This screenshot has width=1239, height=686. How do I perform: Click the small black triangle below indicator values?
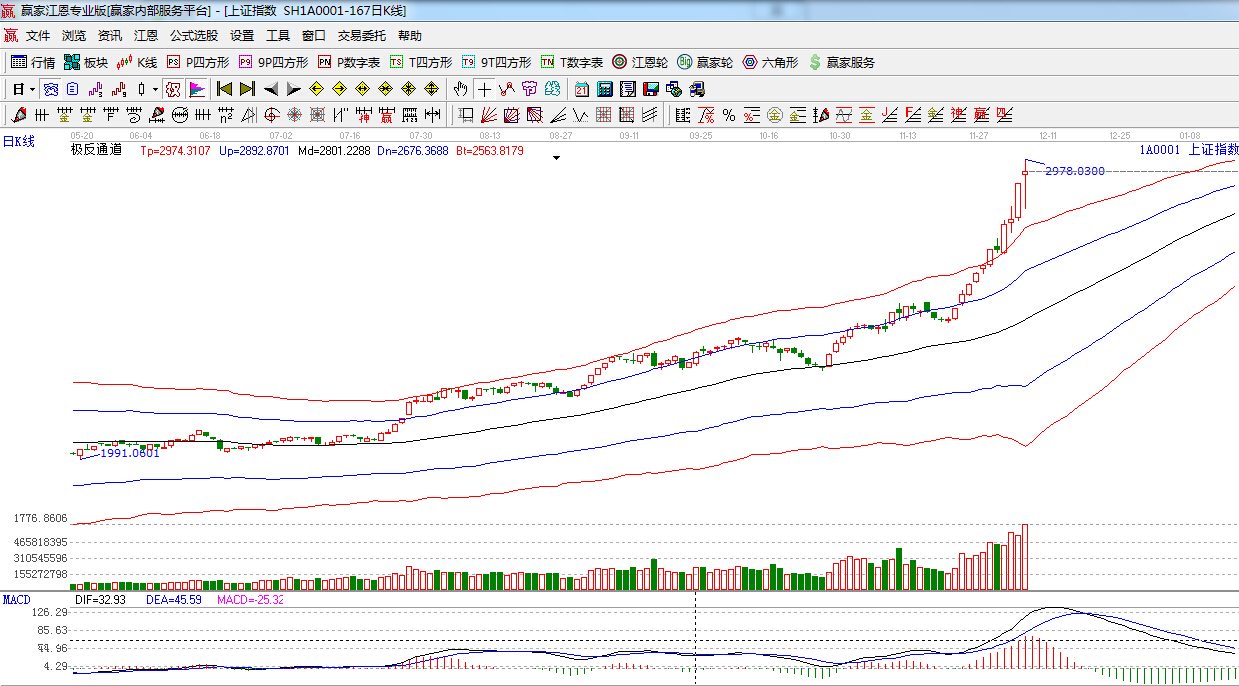point(557,158)
